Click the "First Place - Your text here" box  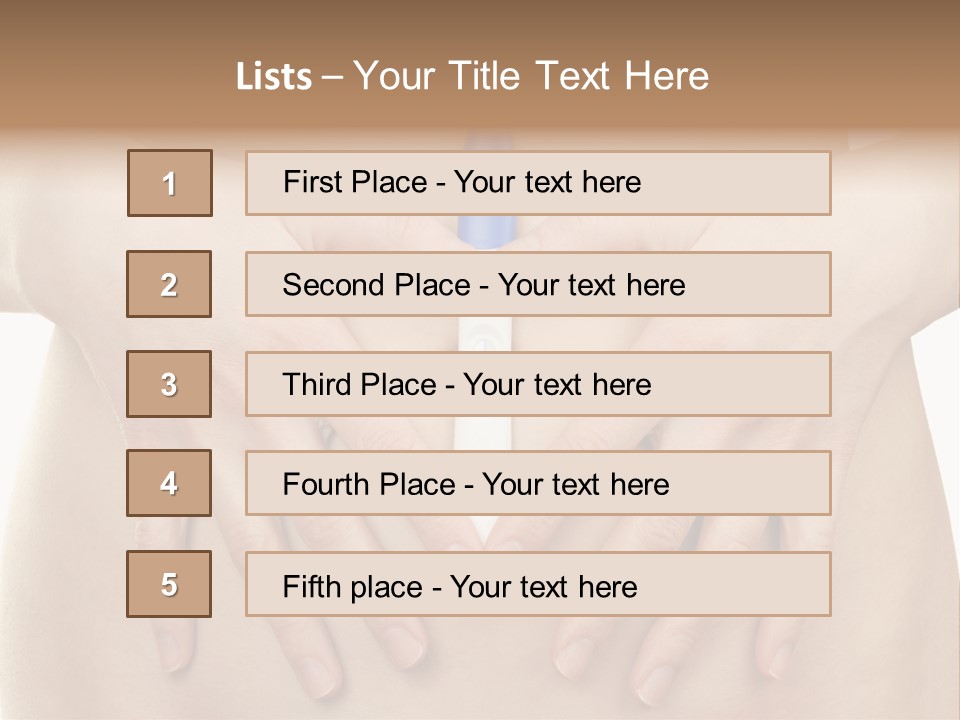coord(538,183)
